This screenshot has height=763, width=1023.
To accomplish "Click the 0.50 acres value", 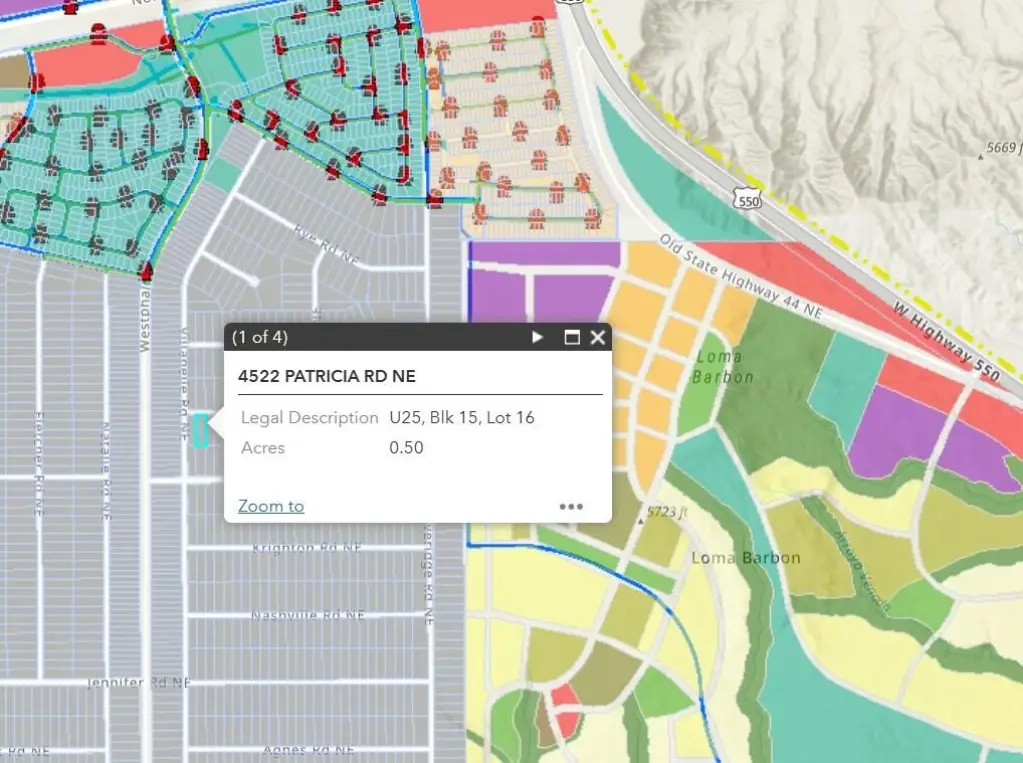I will pyautogui.click(x=406, y=447).
